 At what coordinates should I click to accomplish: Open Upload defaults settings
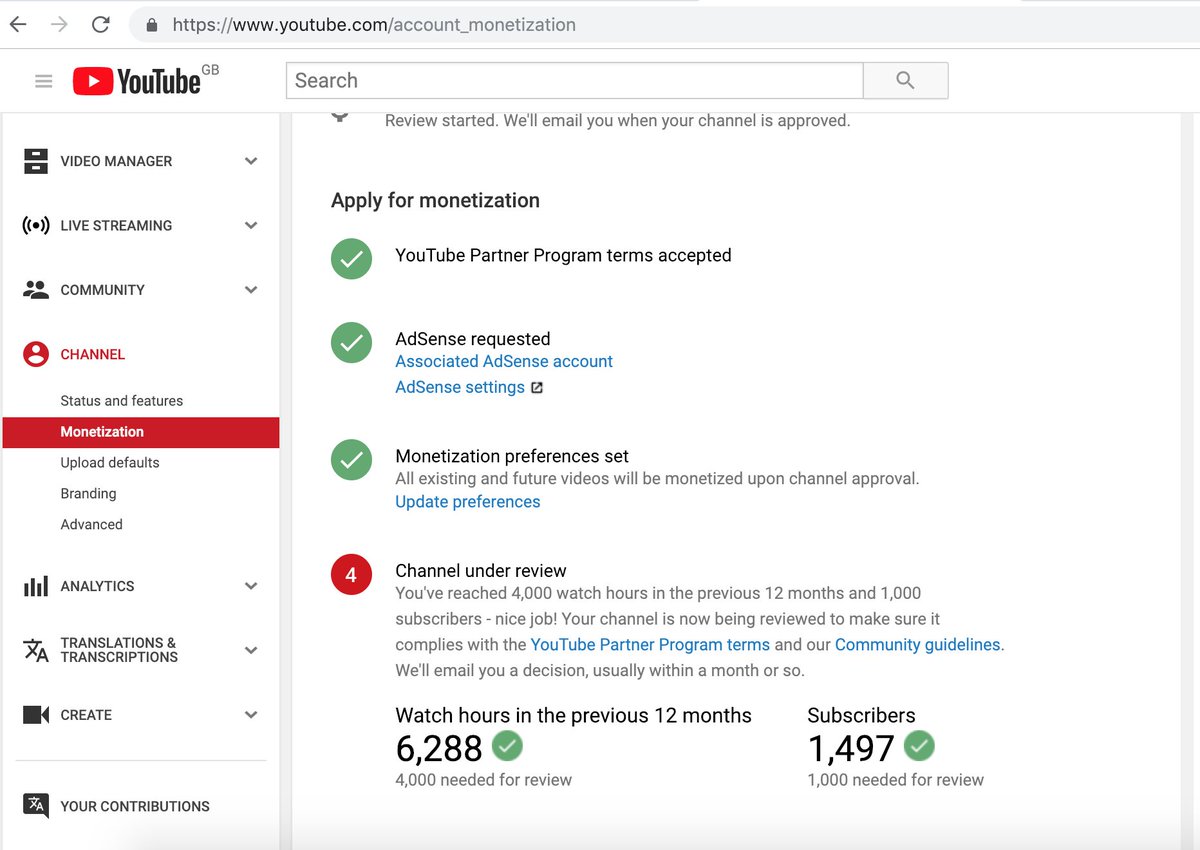pyautogui.click(x=110, y=463)
